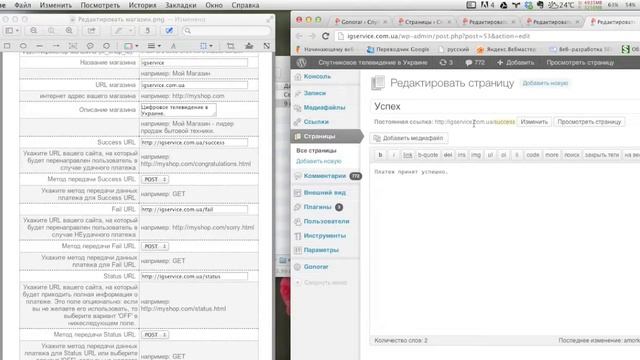640x360 pixels.
Task: Click the 'b' bold quicktag button
Action: (380, 155)
